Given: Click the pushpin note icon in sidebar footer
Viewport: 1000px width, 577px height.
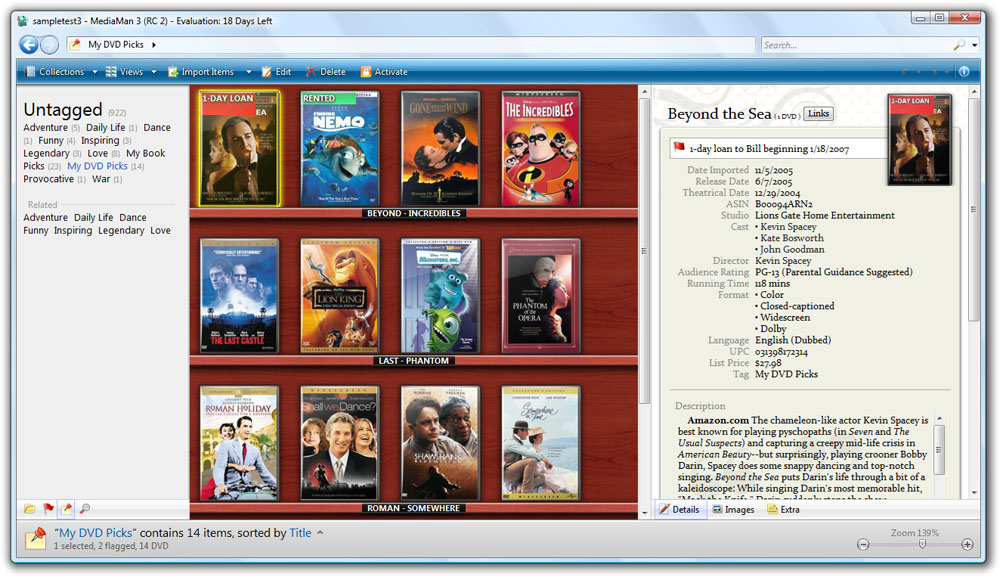Looking at the screenshot, I should pos(66,509).
